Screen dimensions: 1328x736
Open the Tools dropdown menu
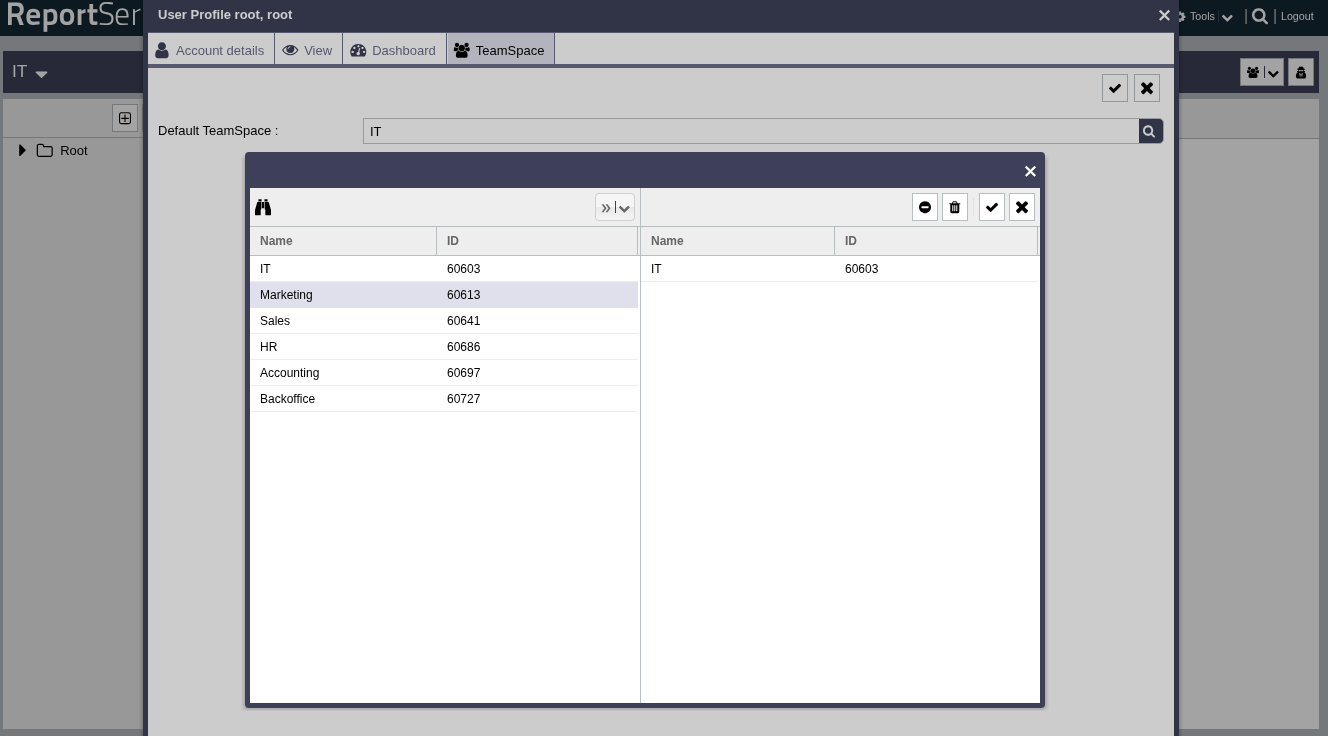click(x=1204, y=16)
